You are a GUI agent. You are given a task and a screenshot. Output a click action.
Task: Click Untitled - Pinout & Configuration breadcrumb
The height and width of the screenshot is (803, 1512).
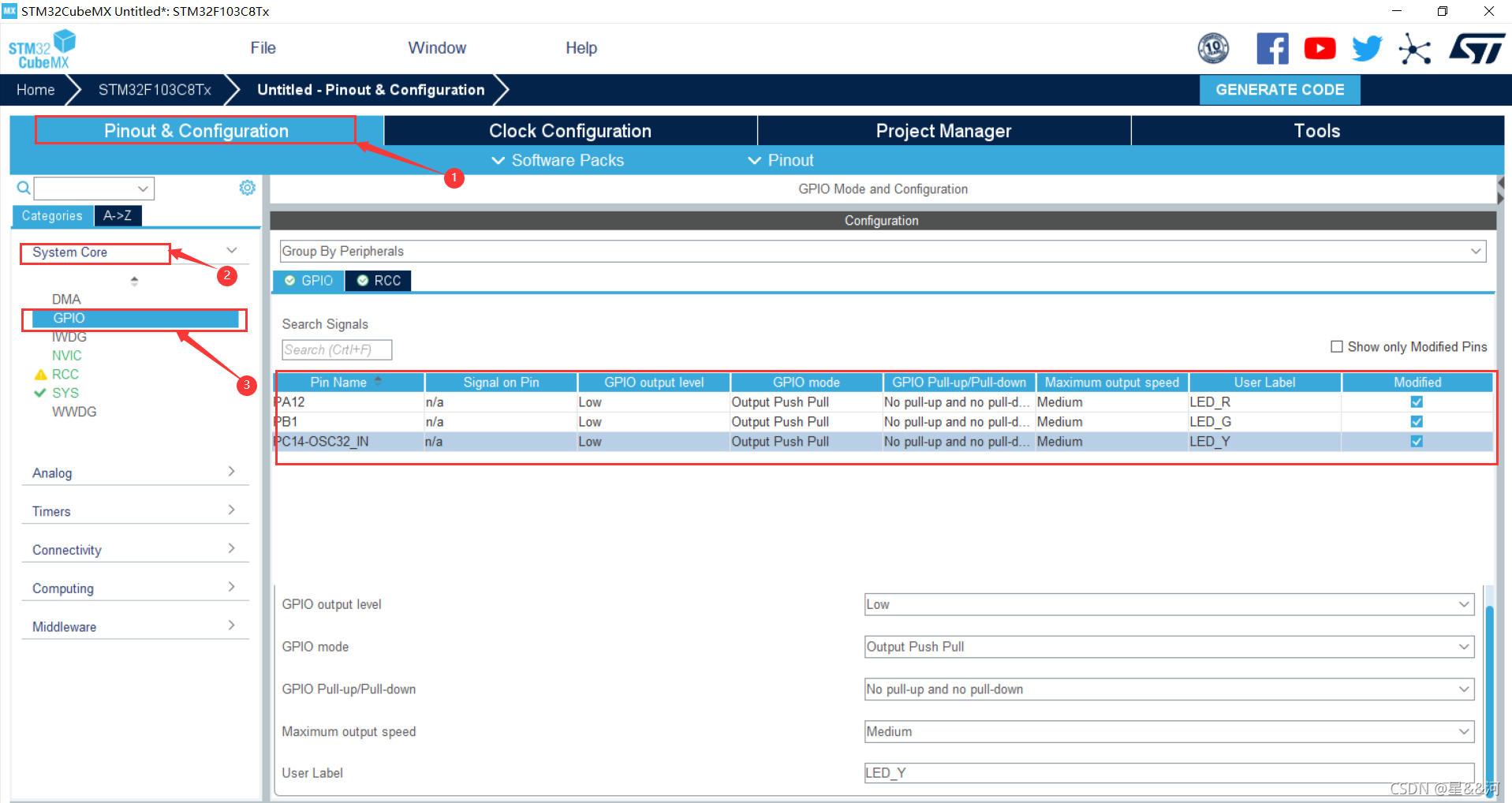click(x=371, y=90)
